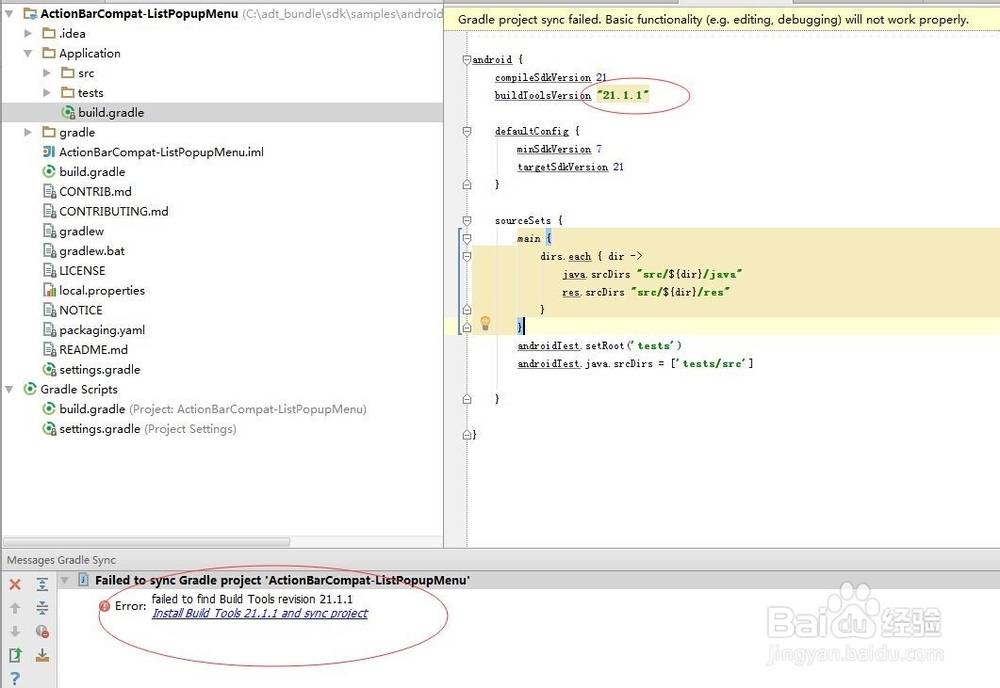1000x688 pixels.
Task: Click the info file icon next to 'Failed to sync'
Action: click(83, 580)
